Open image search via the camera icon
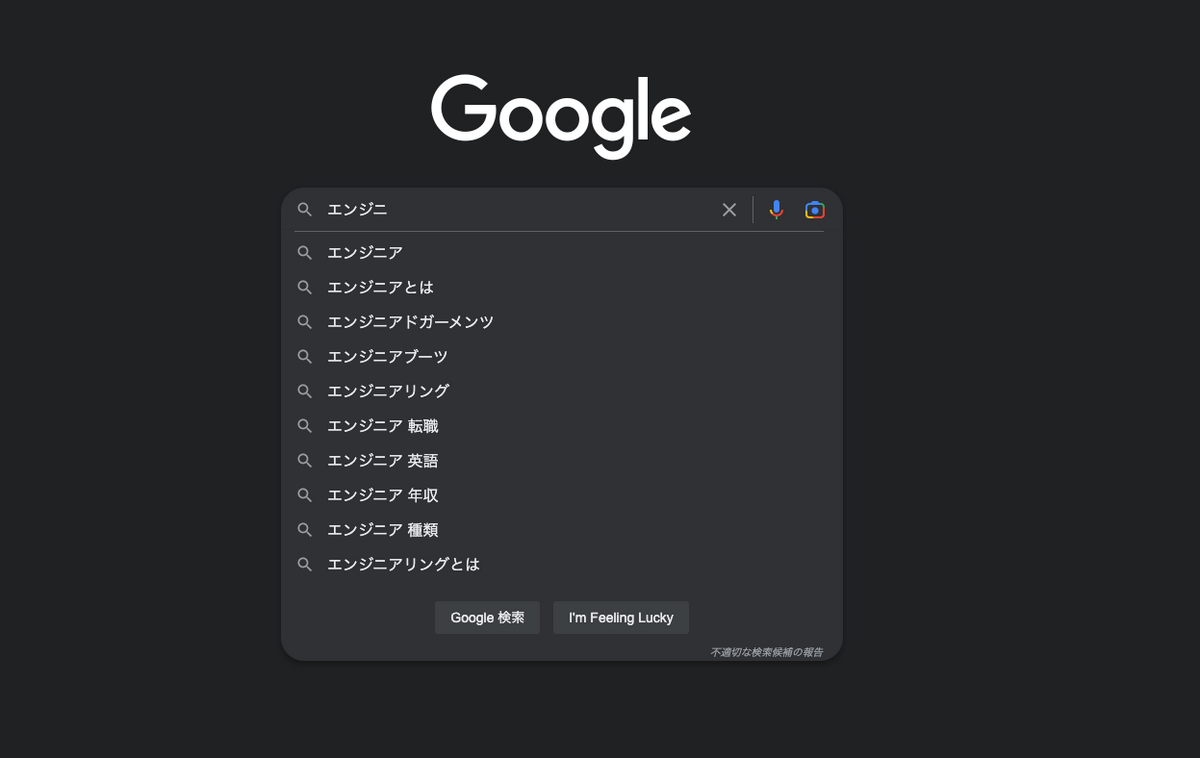 tap(815, 210)
